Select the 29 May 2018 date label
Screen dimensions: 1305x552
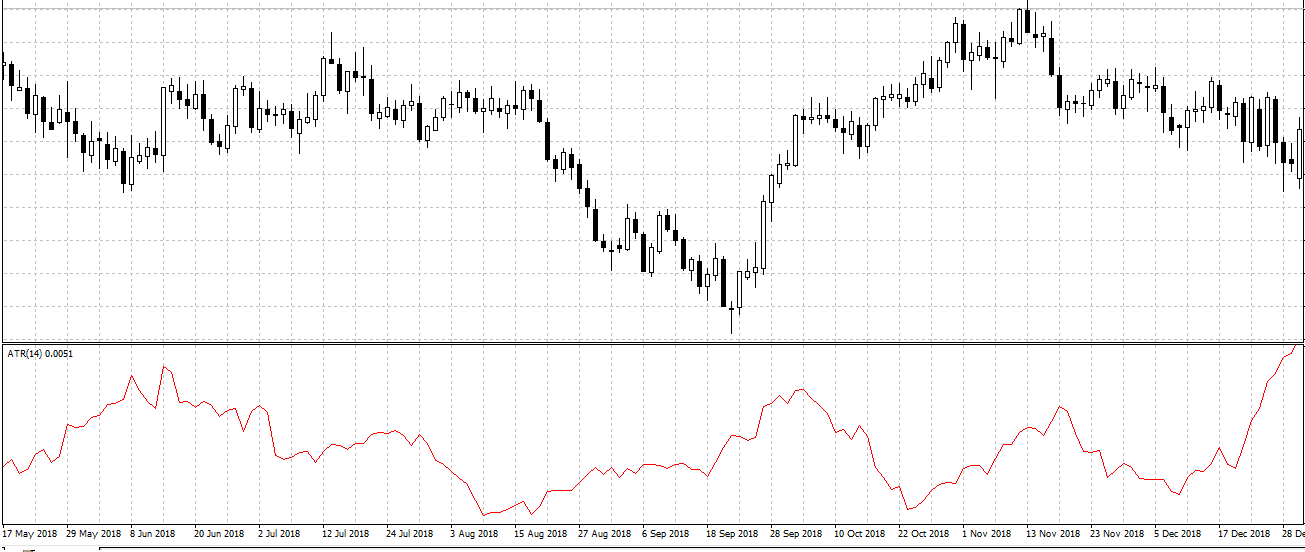pyautogui.click(x=95, y=534)
